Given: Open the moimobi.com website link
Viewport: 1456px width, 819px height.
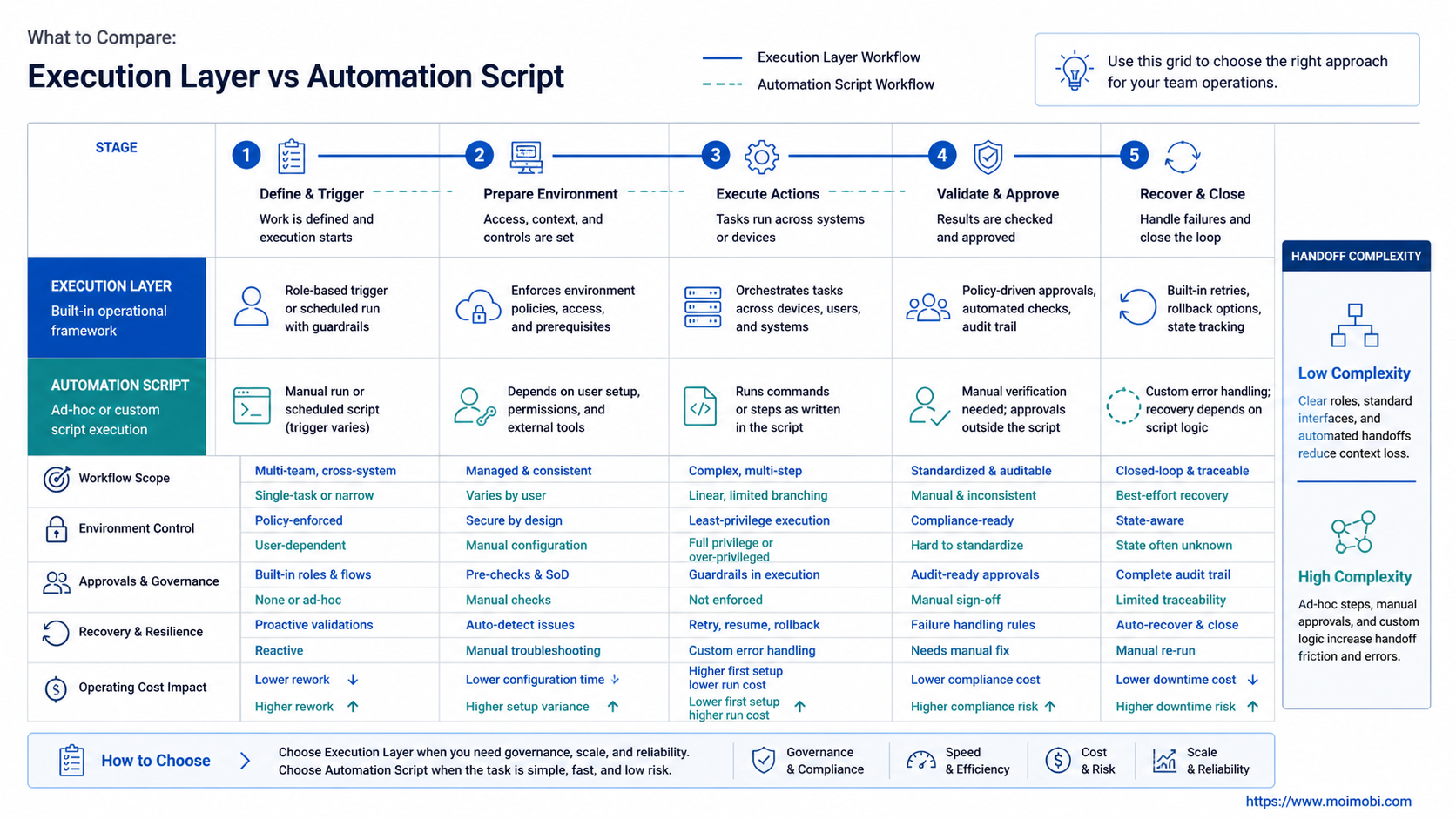Looking at the screenshot, I should (1328, 802).
